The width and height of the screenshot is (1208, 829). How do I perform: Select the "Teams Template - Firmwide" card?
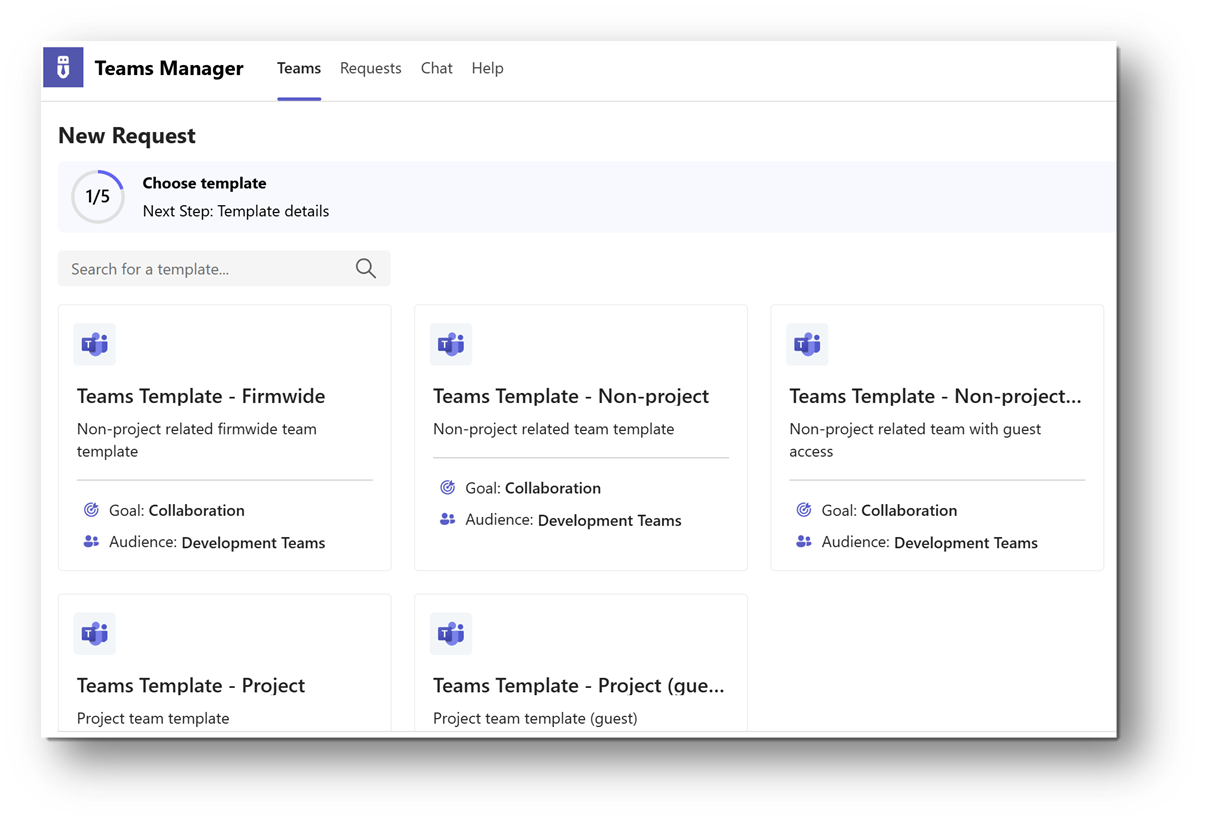point(224,437)
